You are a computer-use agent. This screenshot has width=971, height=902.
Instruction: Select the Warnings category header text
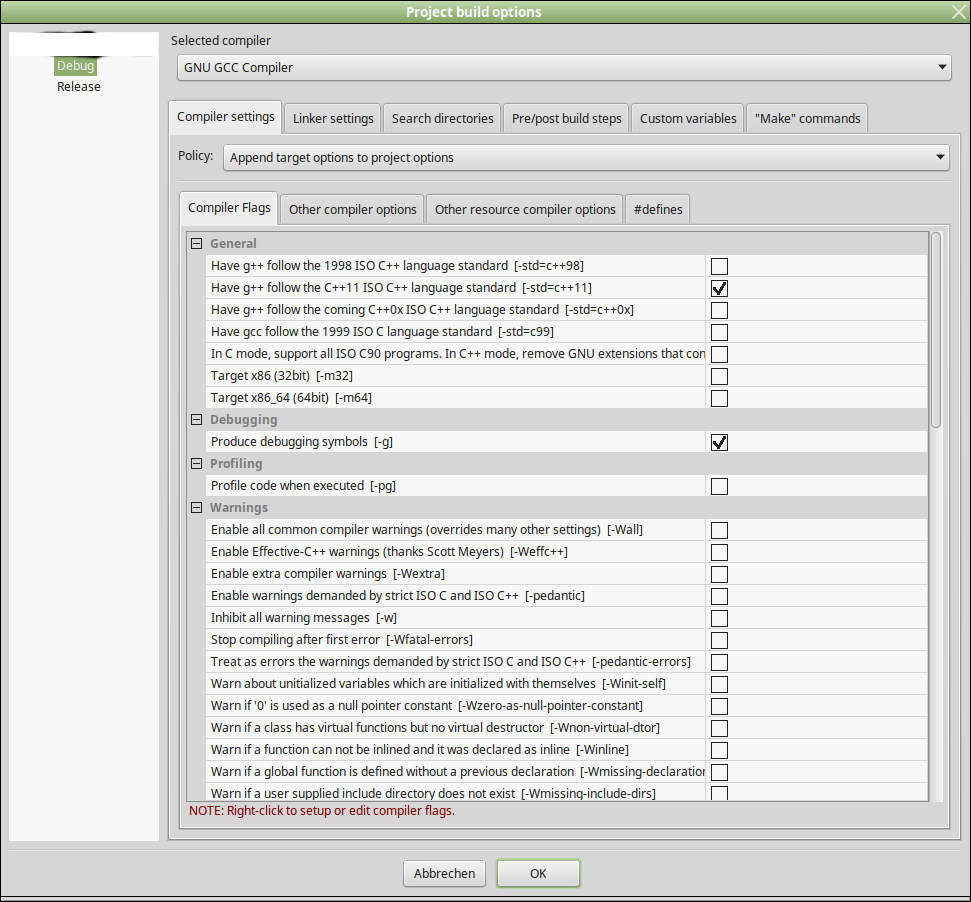tap(238, 508)
